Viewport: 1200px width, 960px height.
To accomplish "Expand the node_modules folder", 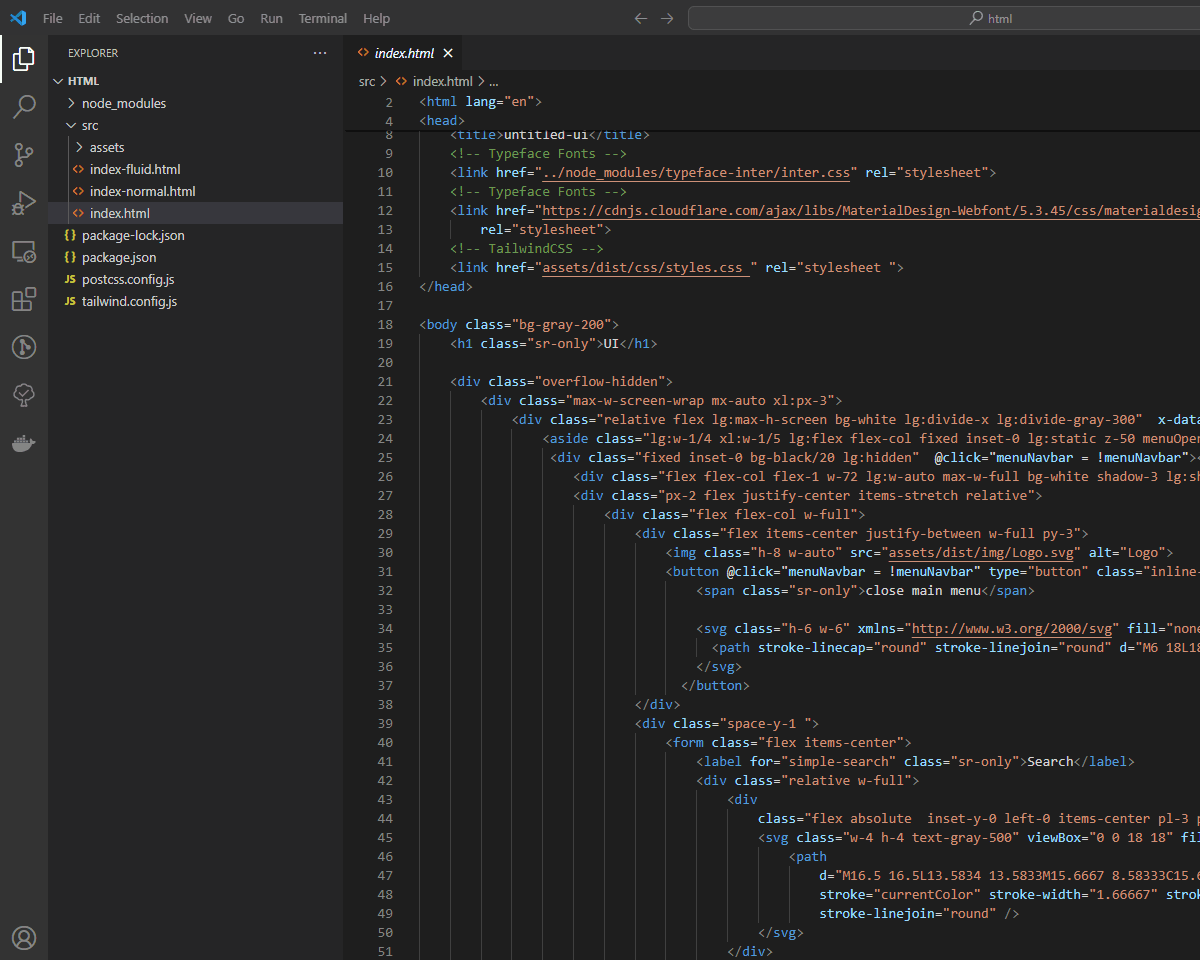I will pyautogui.click(x=123, y=103).
